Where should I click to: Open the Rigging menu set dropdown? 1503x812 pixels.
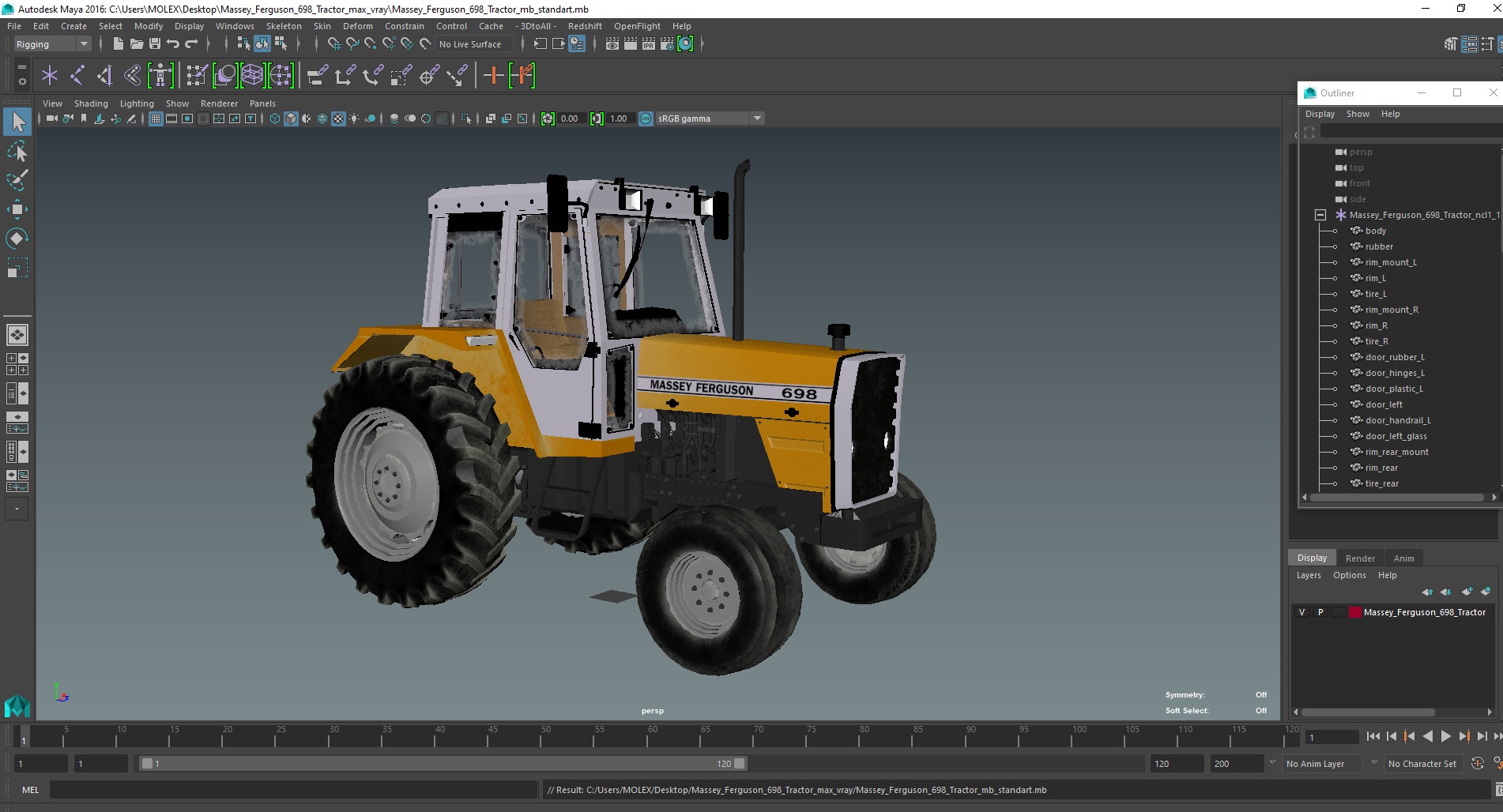pos(52,44)
